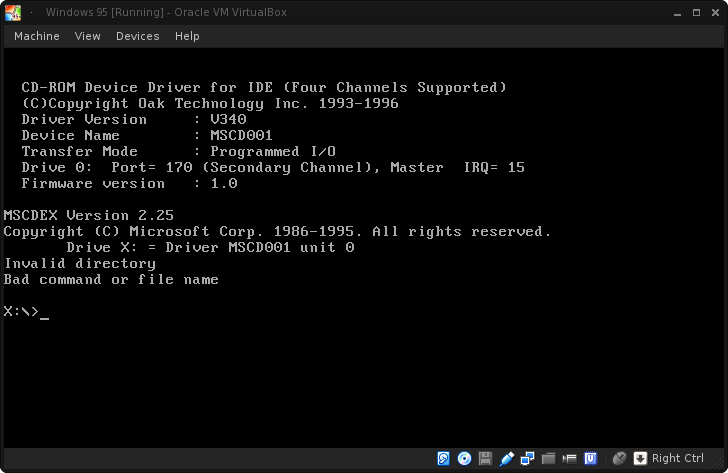Click the 'CD-ROM Device Driver for IDE' heading

[x=264, y=87]
